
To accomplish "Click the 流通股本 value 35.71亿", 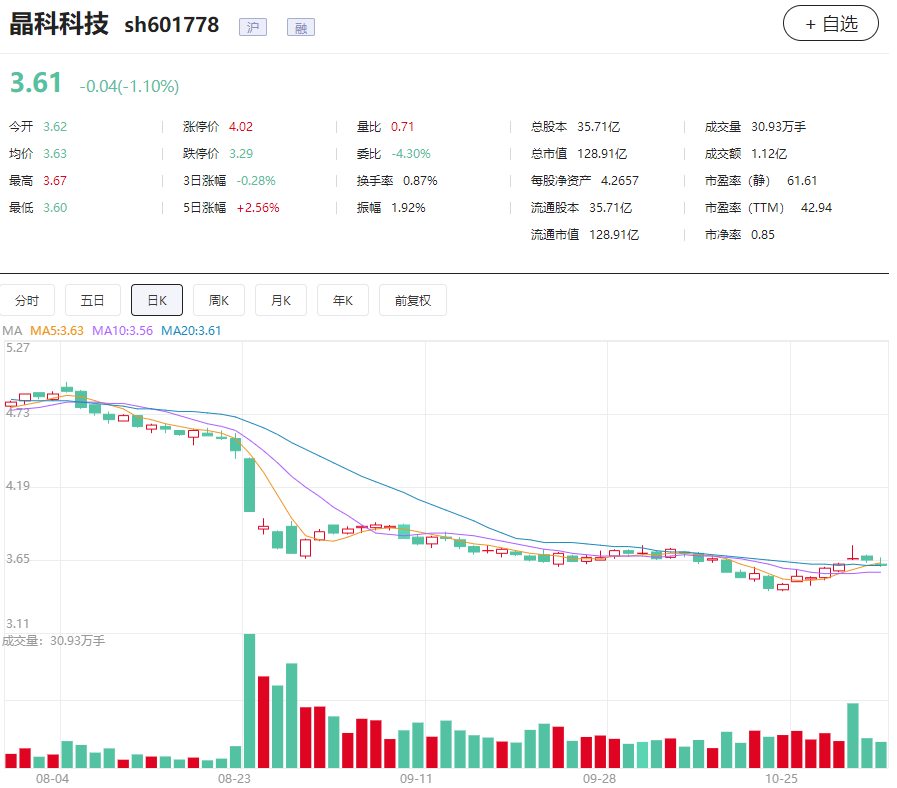I will (610, 208).
